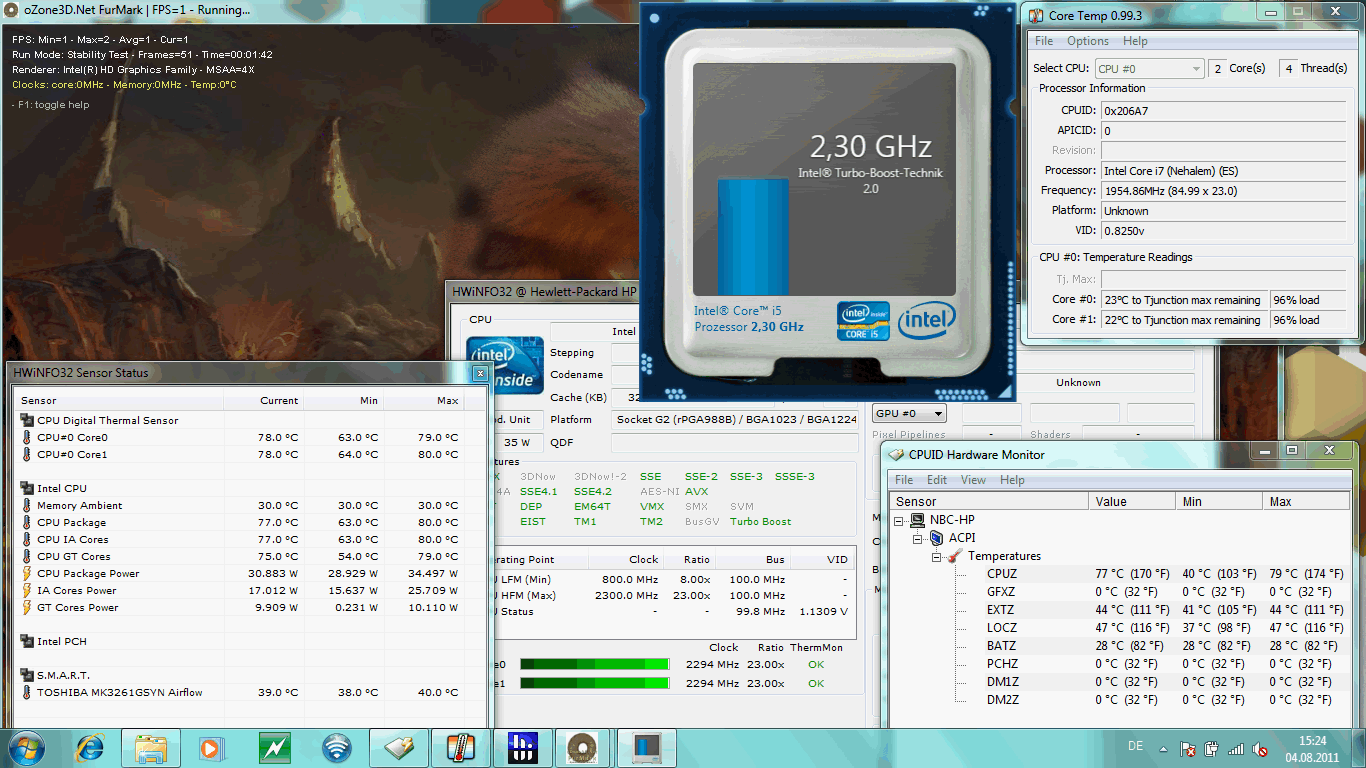Click the Min column header in Hardware Monitor

[x=1220, y=501]
